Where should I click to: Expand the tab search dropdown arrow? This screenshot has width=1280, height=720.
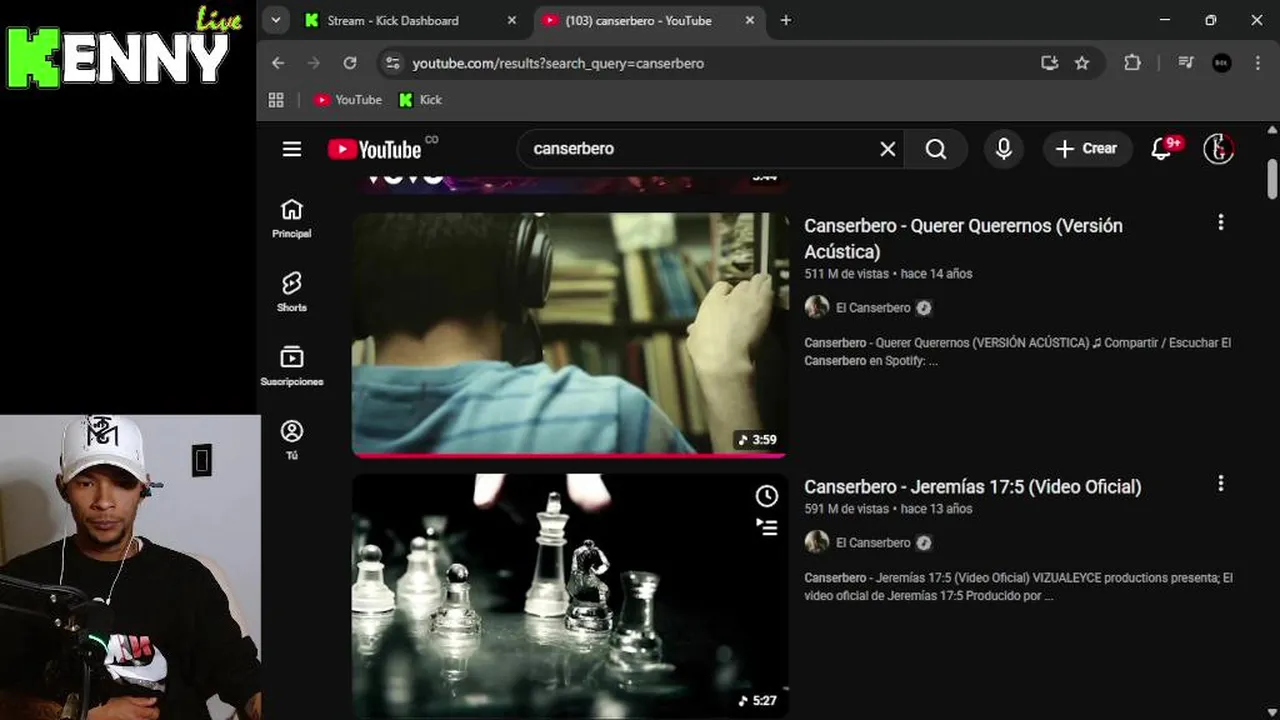click(x=275, y=20)
